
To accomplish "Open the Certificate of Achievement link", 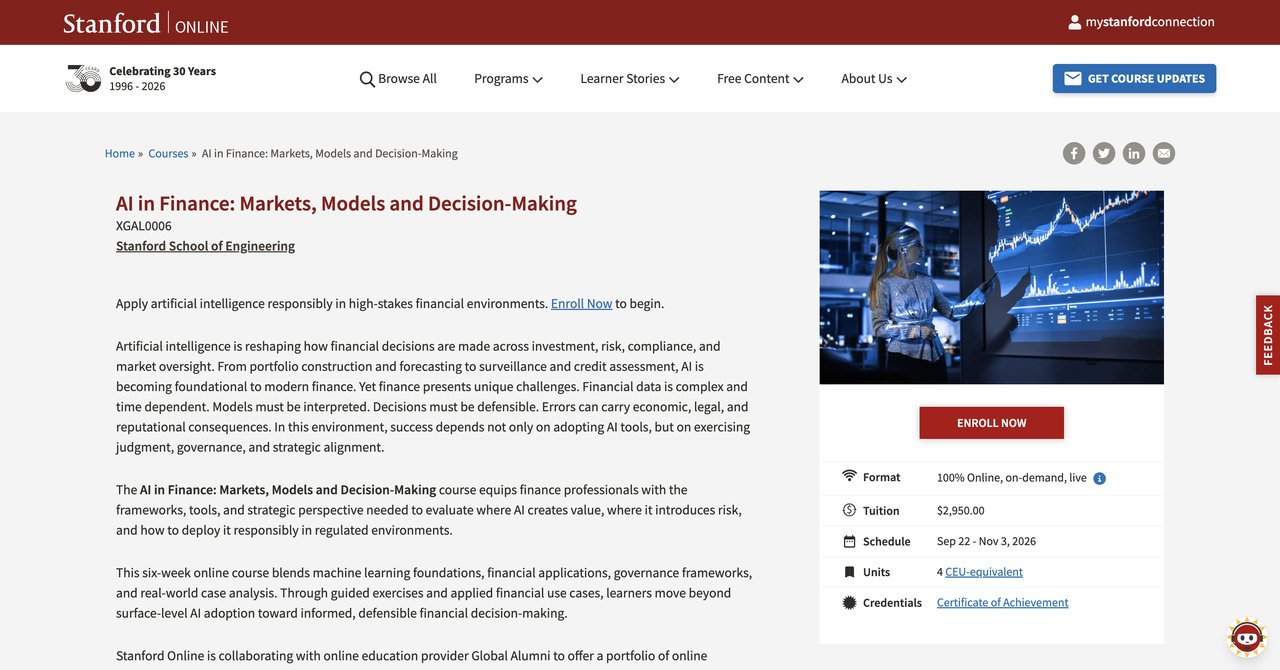I will 1002,603.
